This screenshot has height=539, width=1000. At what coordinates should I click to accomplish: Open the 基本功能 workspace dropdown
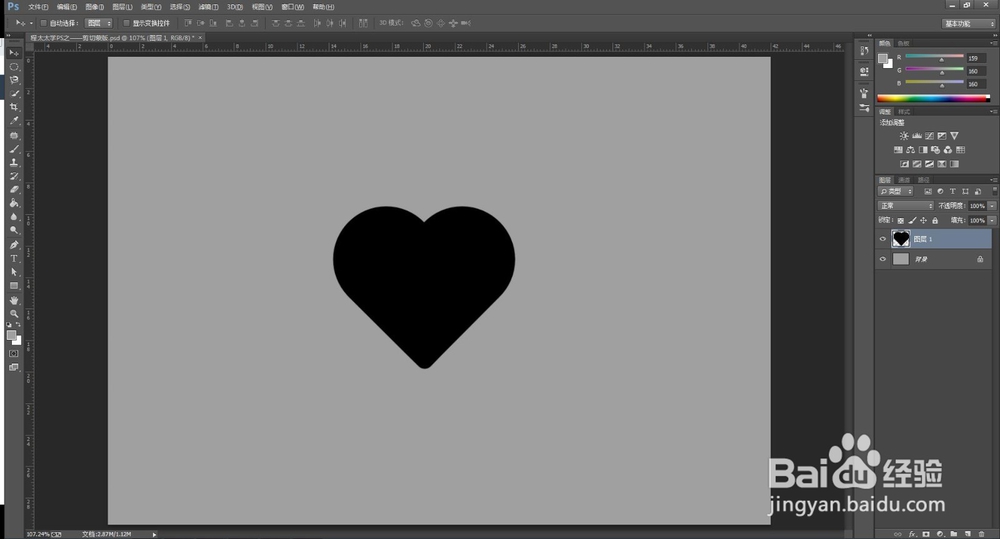pyautogui.click(x=969, y=24)
